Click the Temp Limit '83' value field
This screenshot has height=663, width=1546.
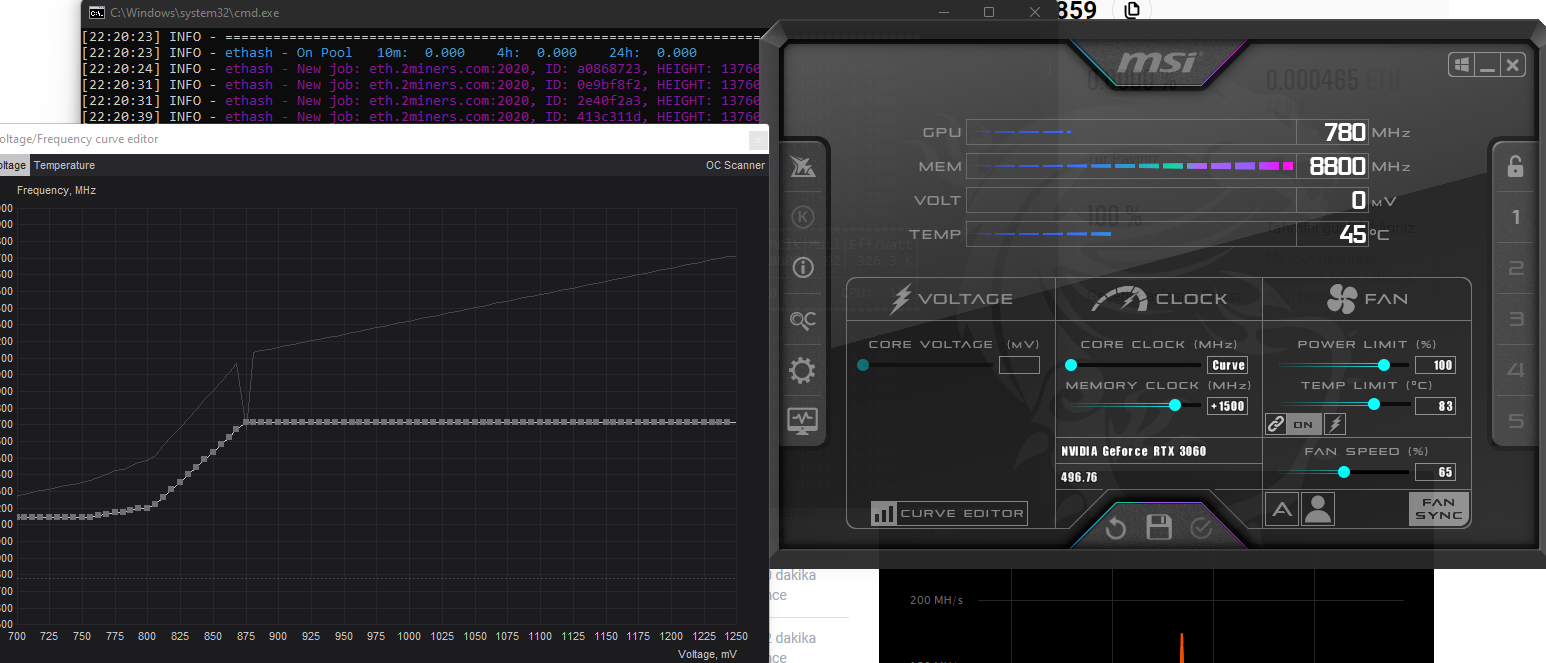coord(1435,406)
